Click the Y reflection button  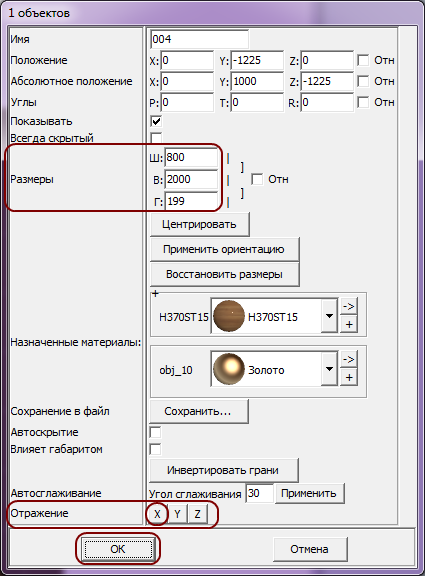pos(177,514)
